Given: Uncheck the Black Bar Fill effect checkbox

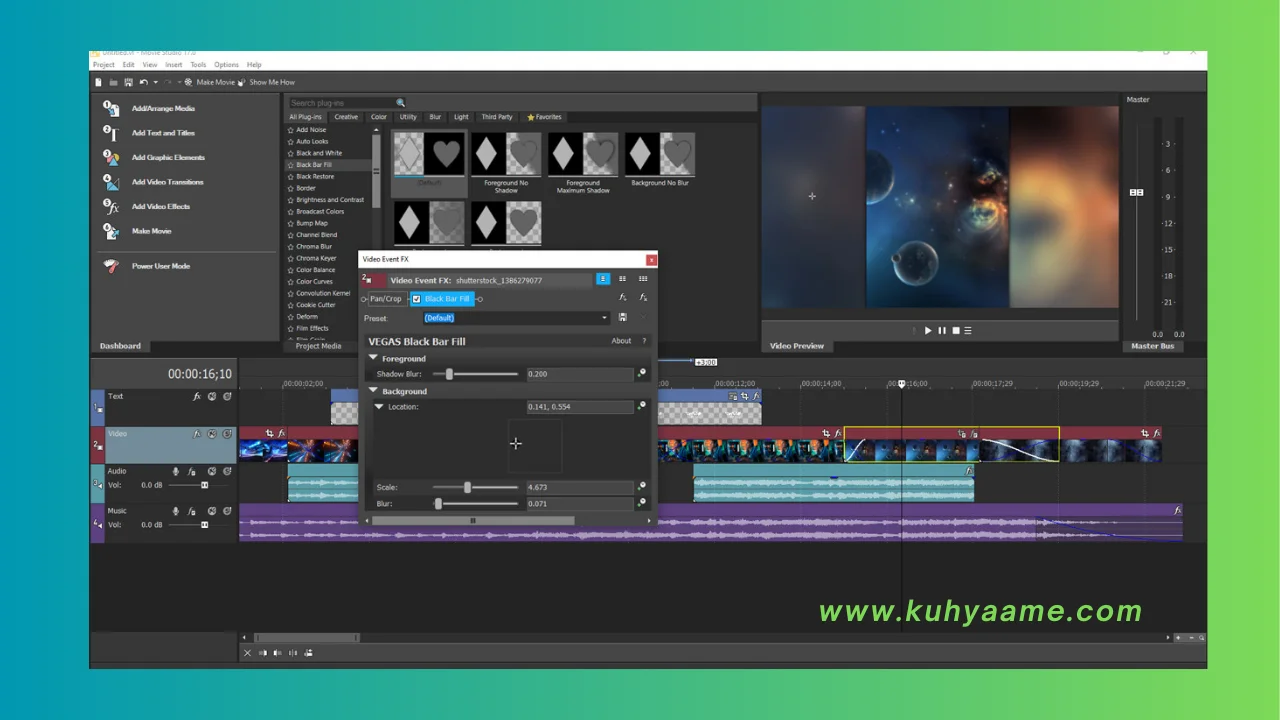Looking at the screenshot, I should (417, 299).
